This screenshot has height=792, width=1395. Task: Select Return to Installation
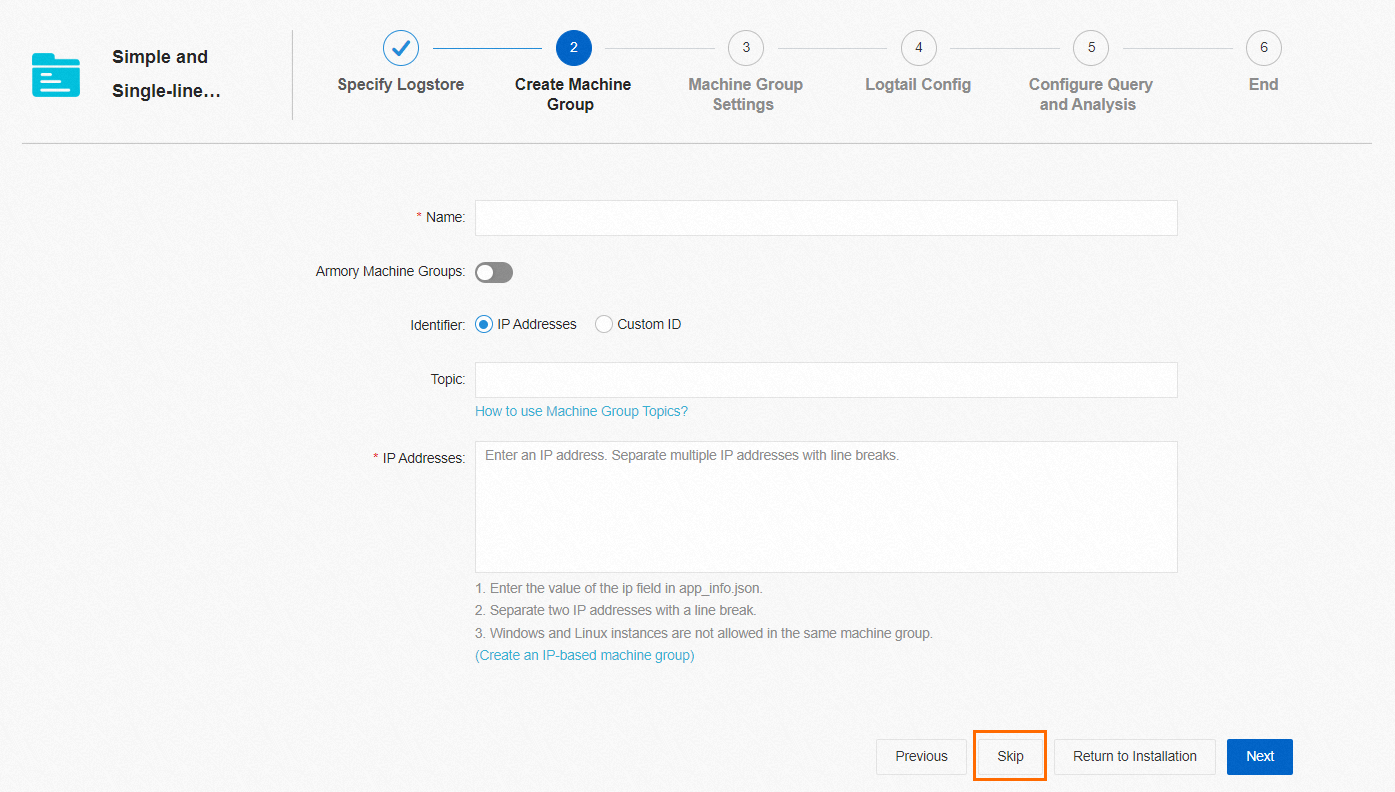(1134, 756)
